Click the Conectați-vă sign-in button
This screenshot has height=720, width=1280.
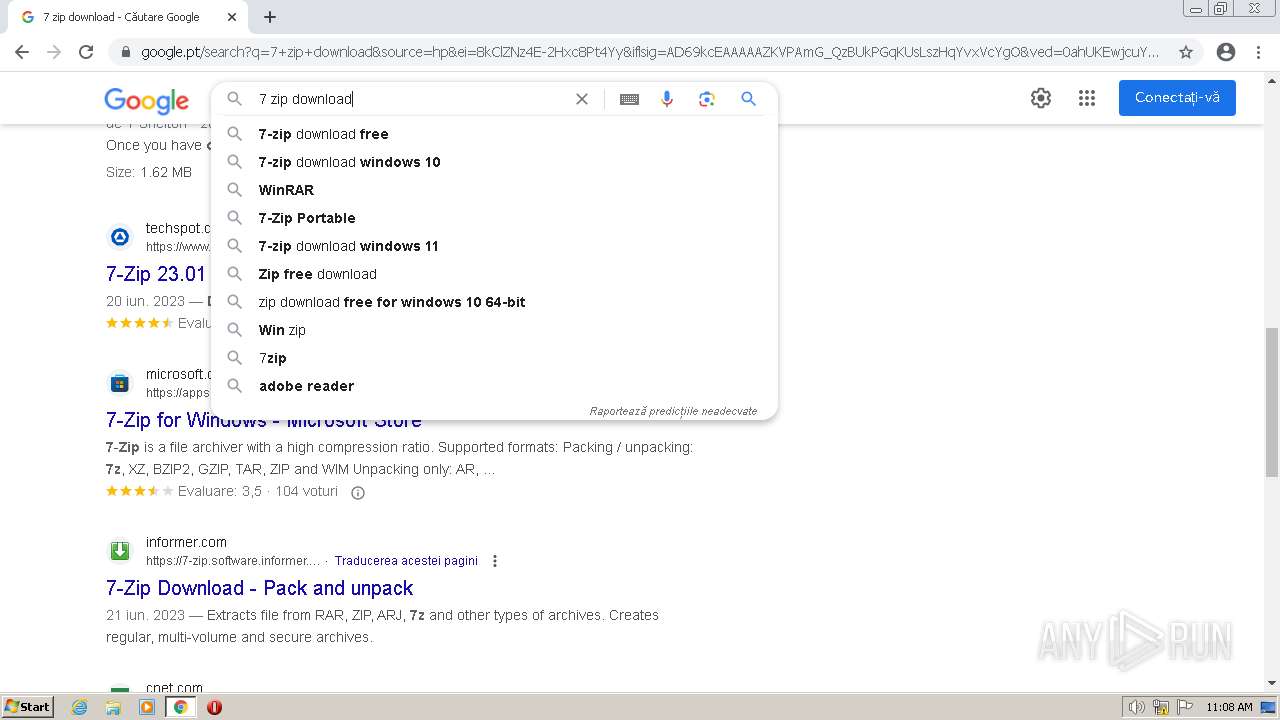point(1177,98)
